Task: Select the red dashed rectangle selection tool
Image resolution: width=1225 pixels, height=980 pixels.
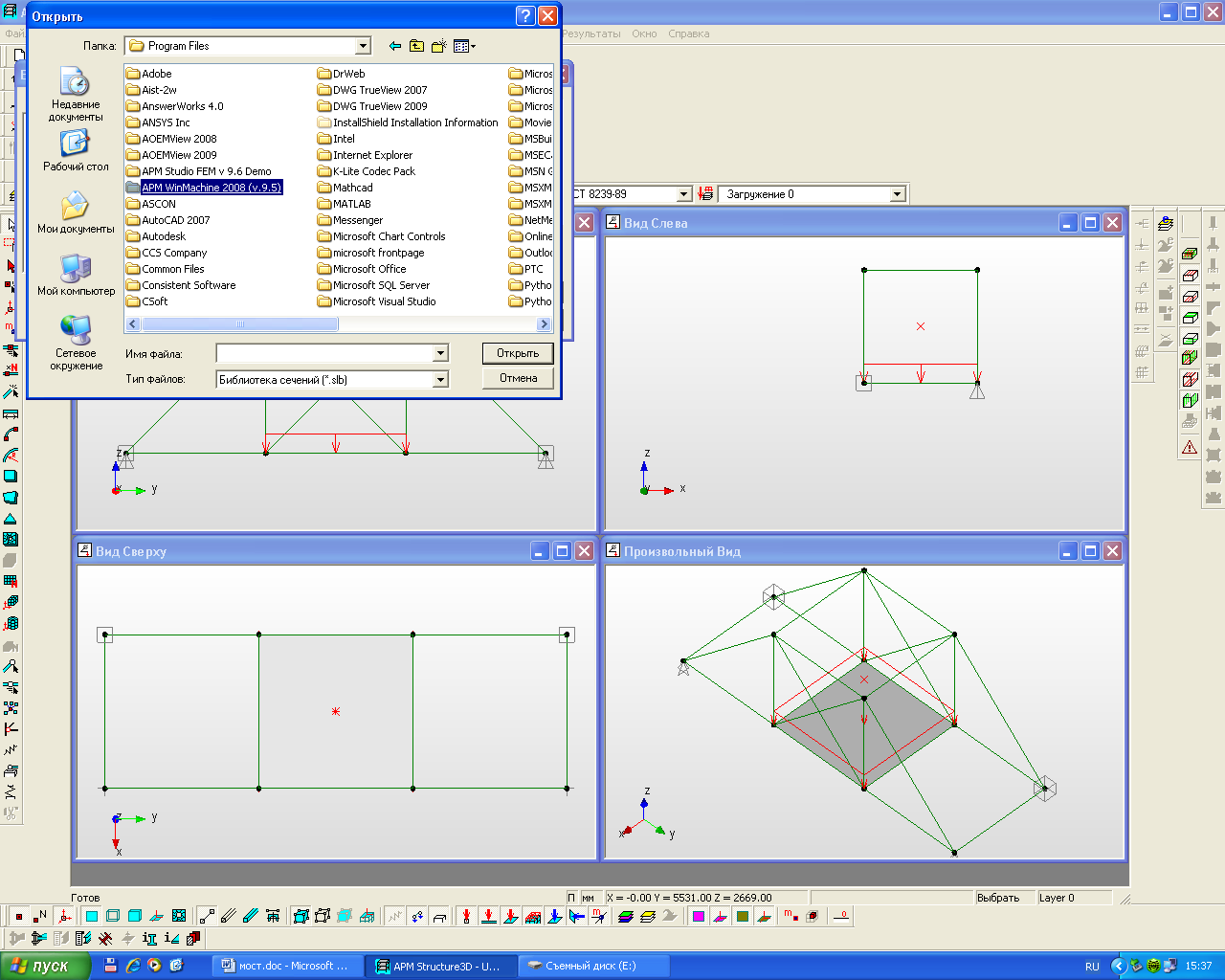Action: coord(11,244)
